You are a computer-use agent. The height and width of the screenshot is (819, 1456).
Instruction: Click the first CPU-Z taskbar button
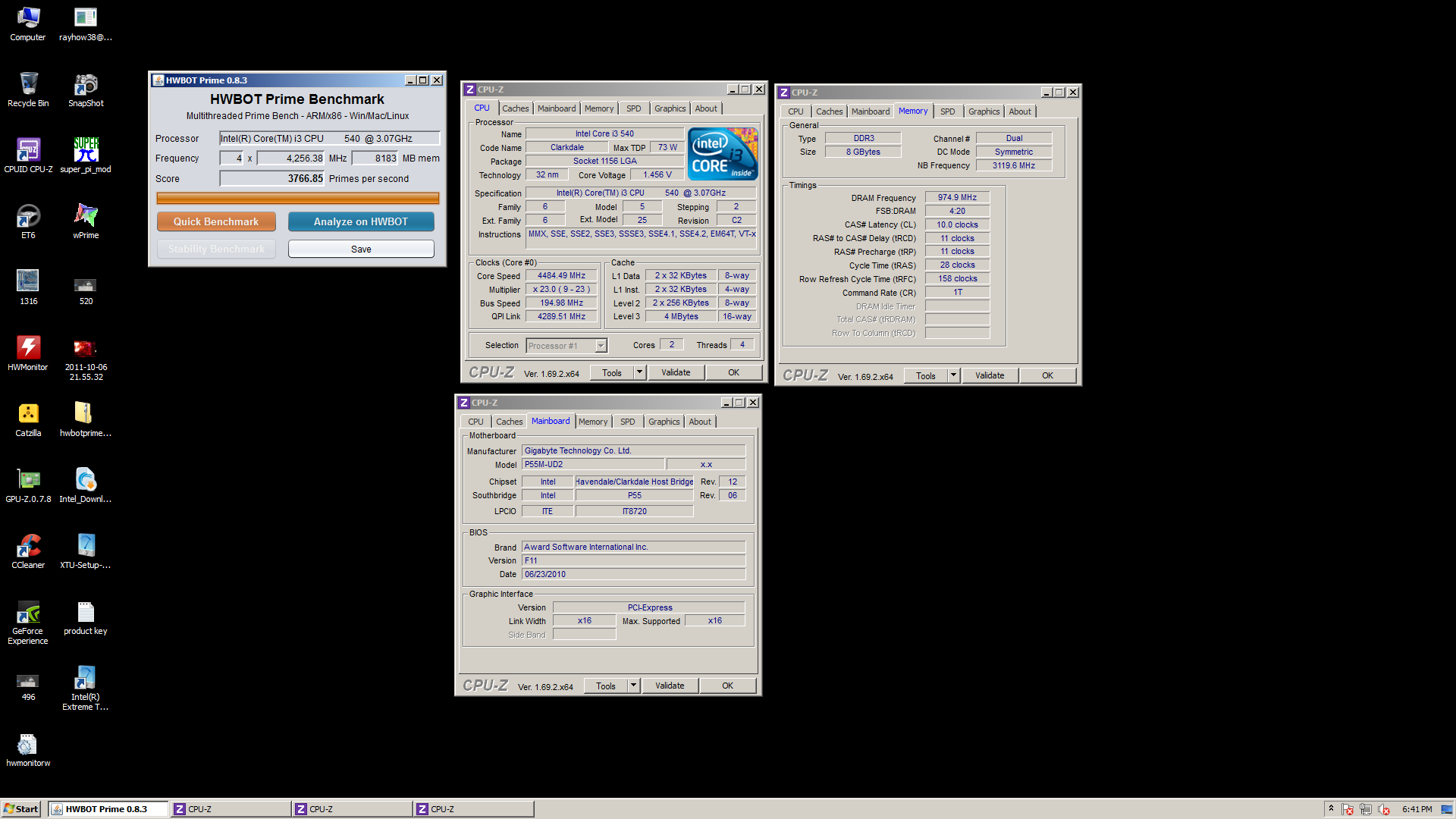tap(231, 809)
